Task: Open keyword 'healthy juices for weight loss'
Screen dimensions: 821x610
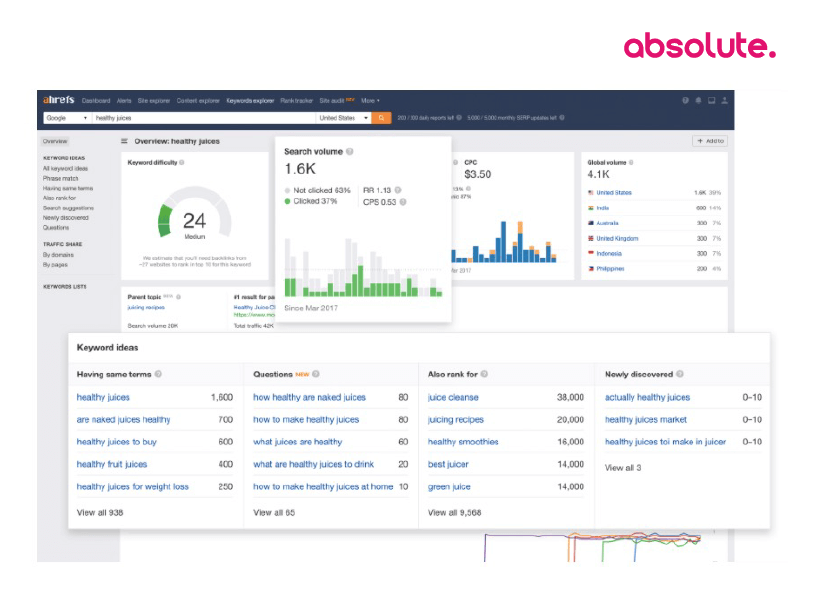Action: point(132,486)
